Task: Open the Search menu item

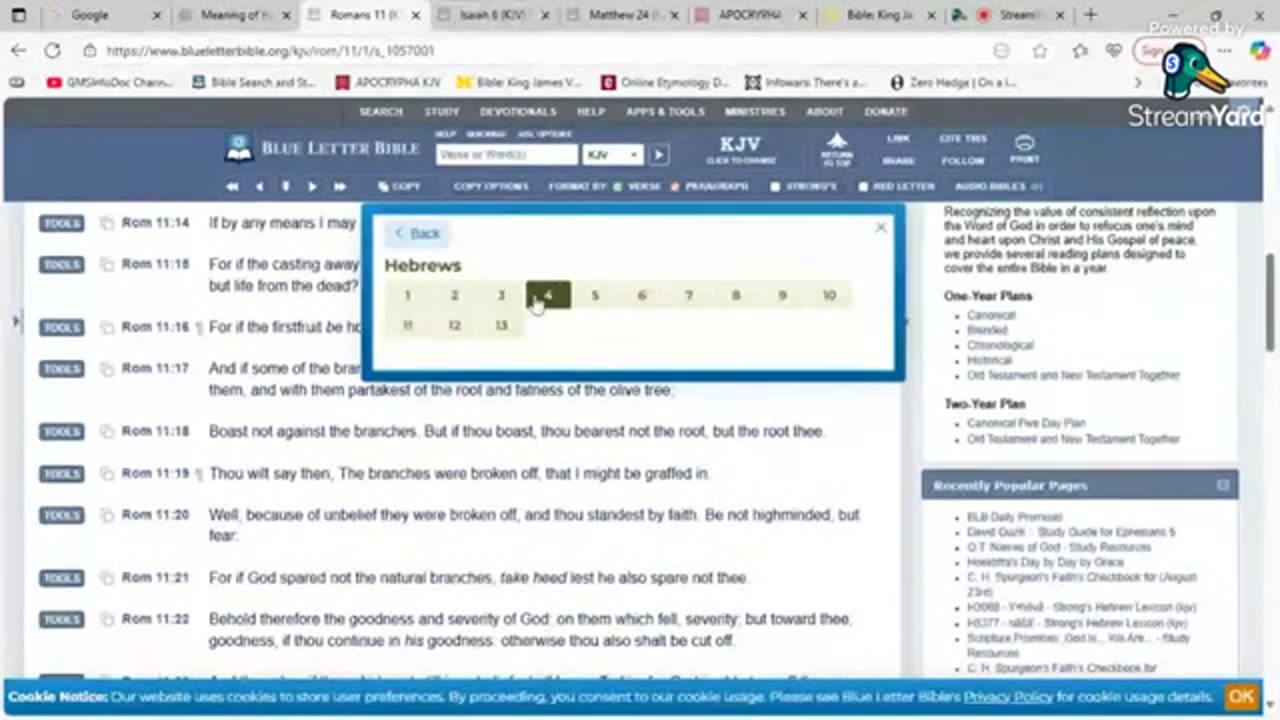Action: 381,112
